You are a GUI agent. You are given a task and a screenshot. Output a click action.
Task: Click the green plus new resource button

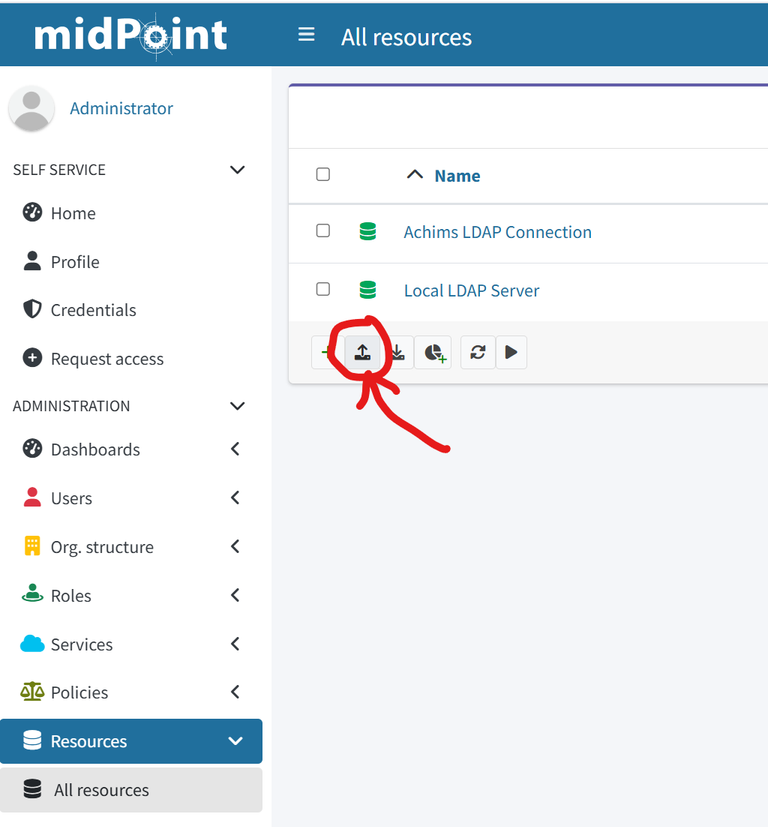pos(326,352)
